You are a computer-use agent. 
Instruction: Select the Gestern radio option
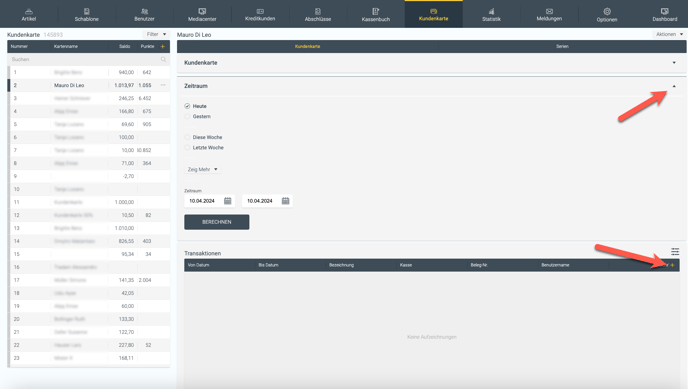[187, 117]
